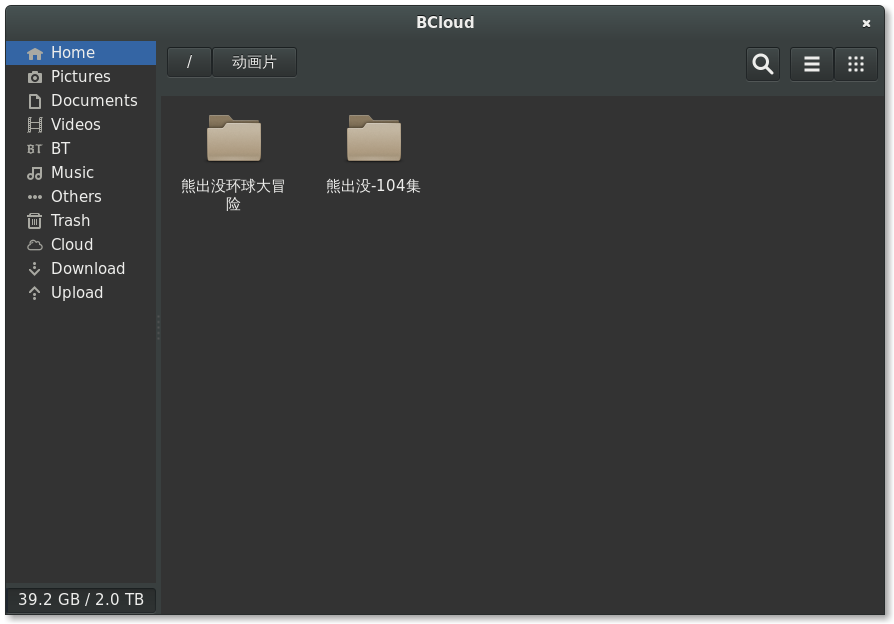
Task: Go to the Download tasks page
Action: 87,269
